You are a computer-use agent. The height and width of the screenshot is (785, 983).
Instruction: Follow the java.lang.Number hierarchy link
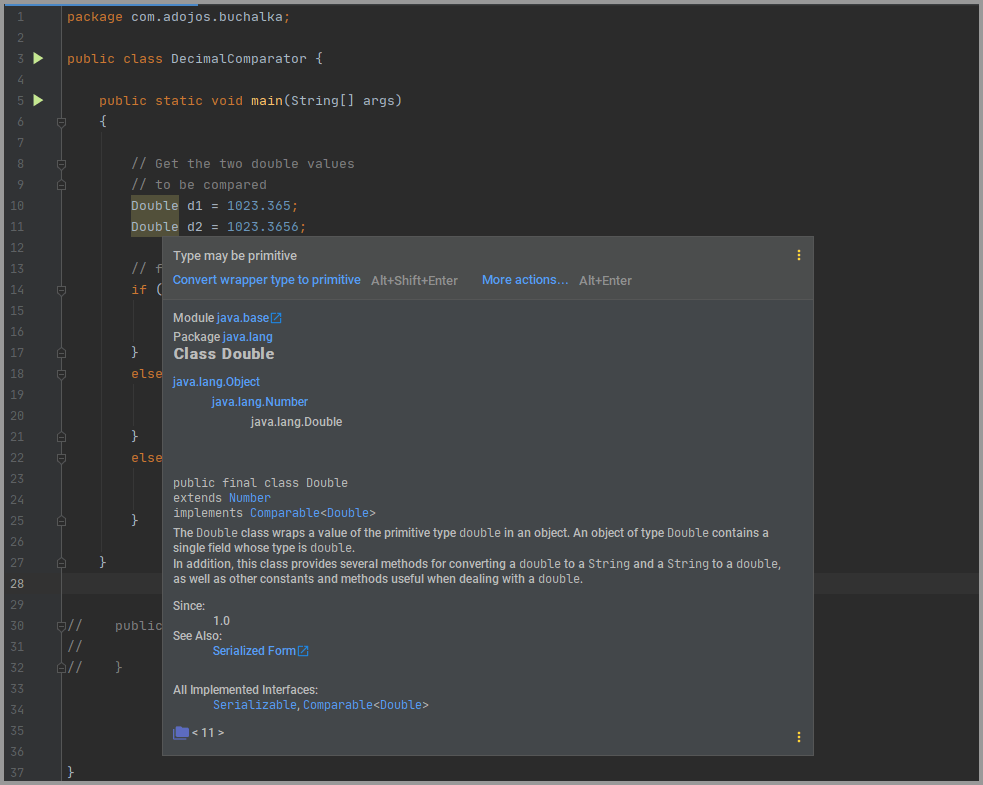point(259,402)
